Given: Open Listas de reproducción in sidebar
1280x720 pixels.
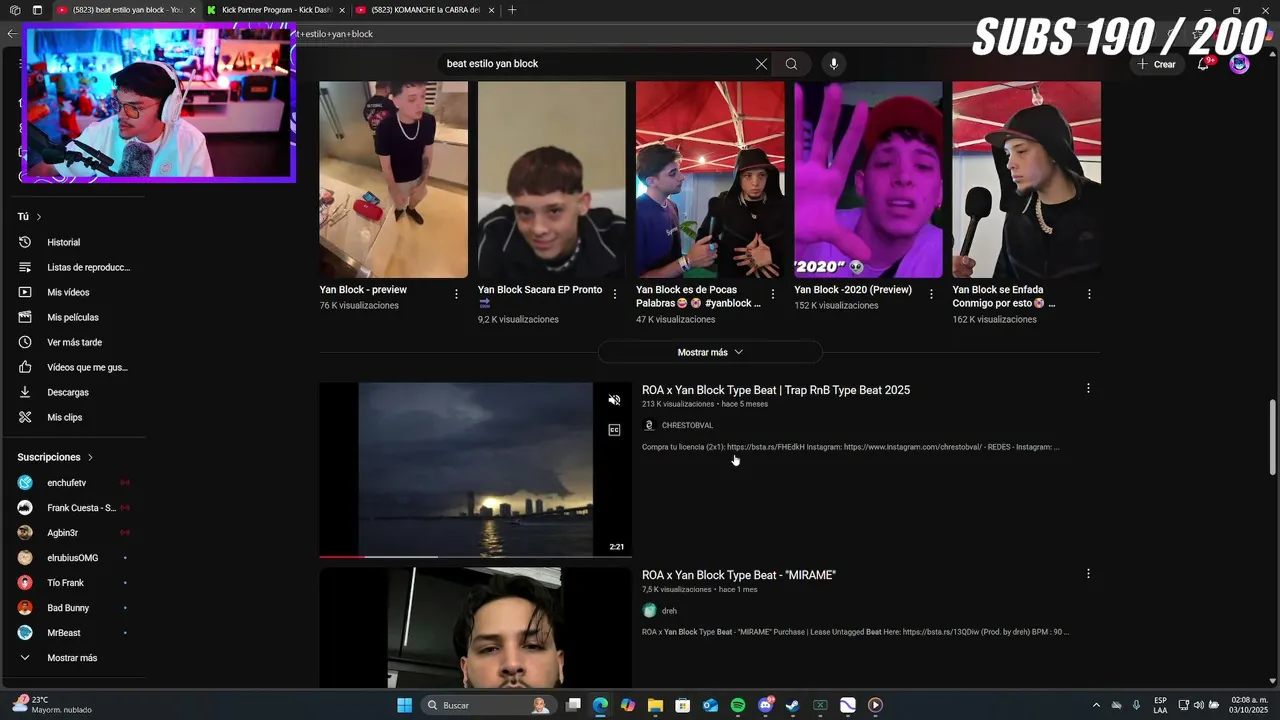Looking at the screenshot, I should coord(73,267).
